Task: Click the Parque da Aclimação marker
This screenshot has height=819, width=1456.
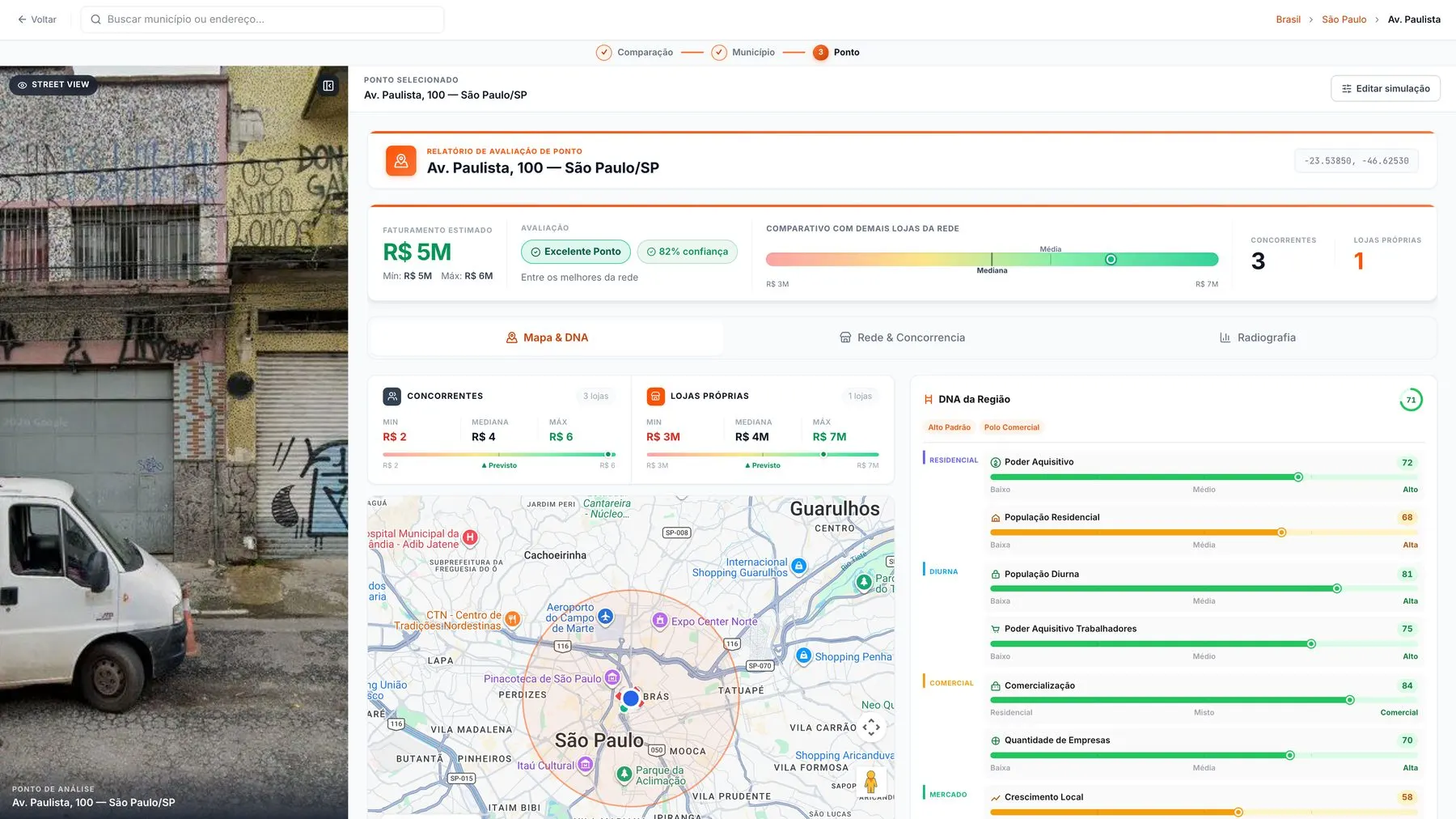Action: [624, 774]
